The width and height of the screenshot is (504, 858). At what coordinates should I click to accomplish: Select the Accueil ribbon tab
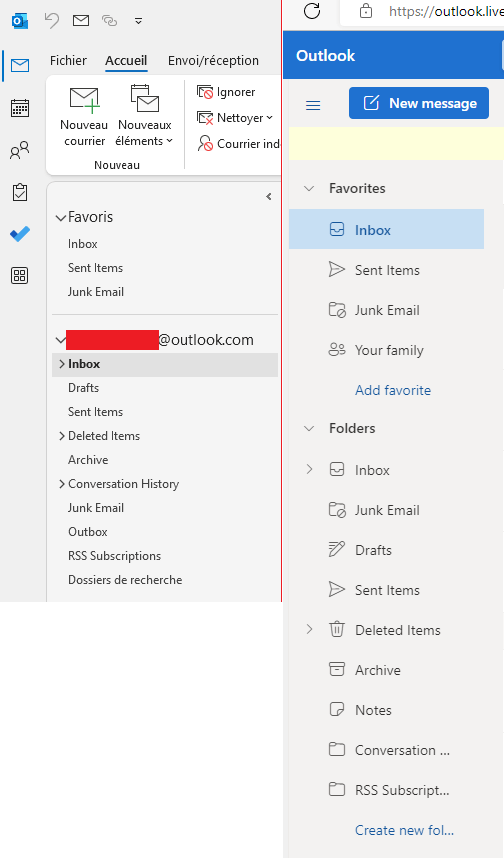[126, 61]
